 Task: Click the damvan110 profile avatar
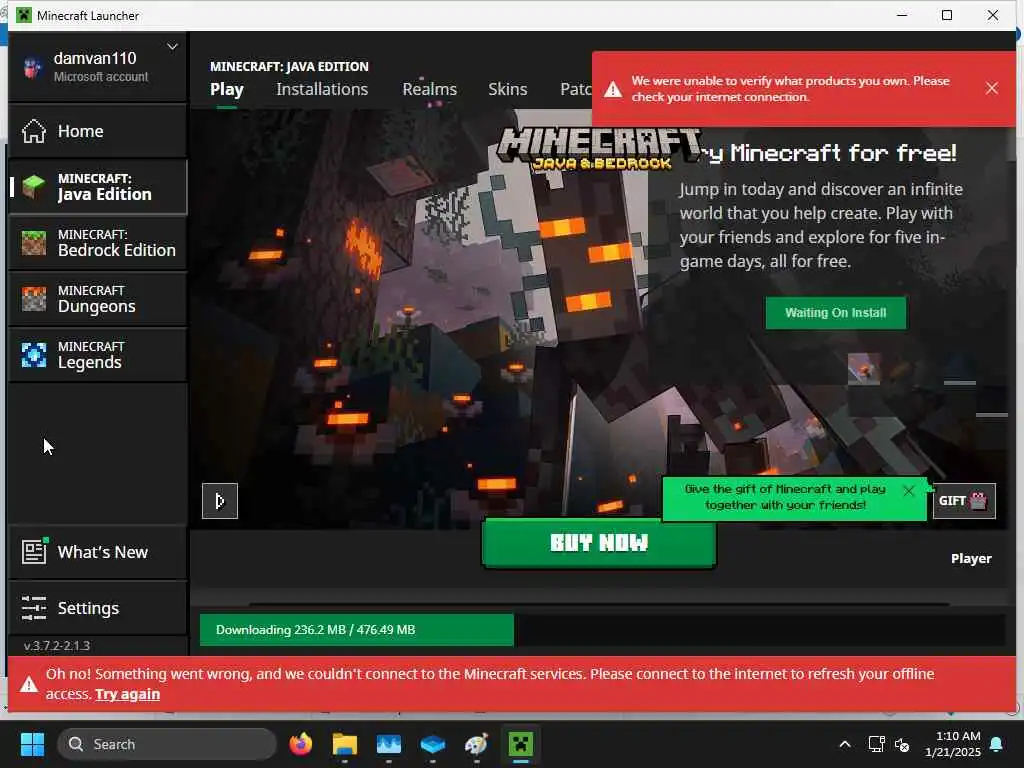coord(31,67)
